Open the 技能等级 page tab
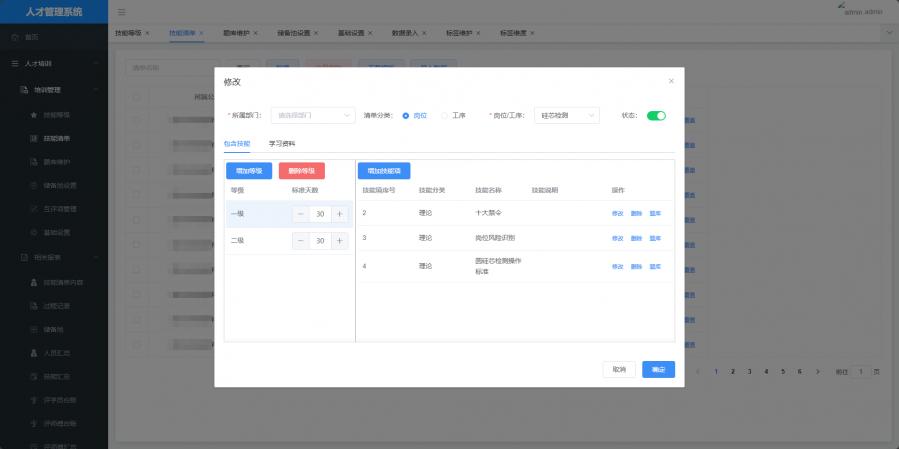Screen dimensions: 899x449 tap(127, 33)
